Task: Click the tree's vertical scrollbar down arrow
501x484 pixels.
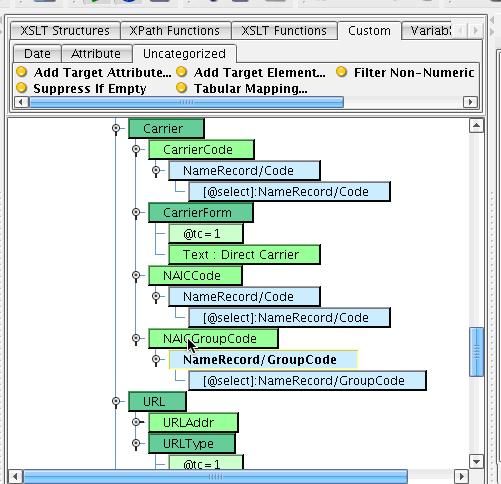Action: click(476, 462)
